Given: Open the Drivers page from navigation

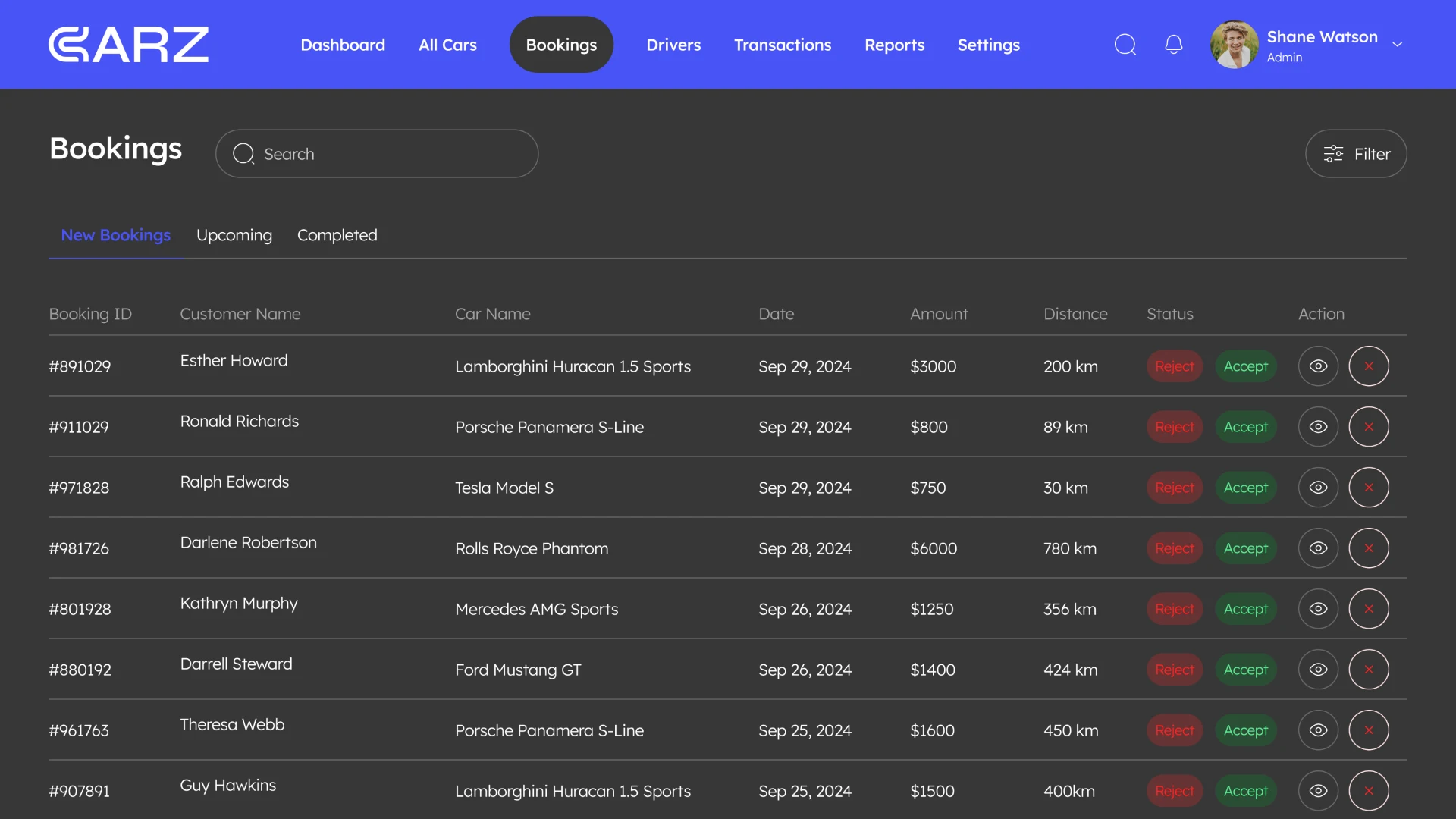Looking at the screenshot, I should 673,45.
